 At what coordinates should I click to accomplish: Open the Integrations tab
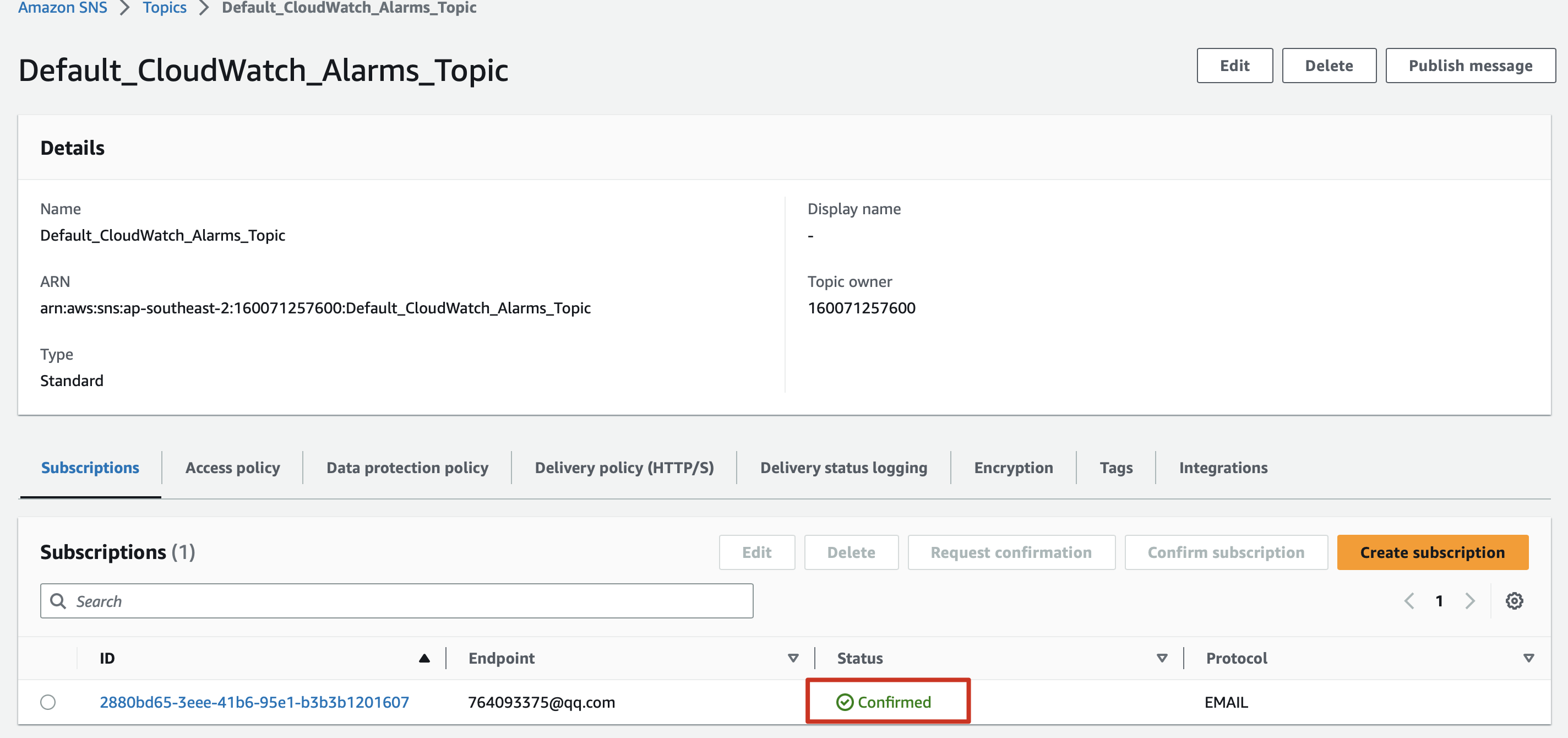[x=1223, y=468]
